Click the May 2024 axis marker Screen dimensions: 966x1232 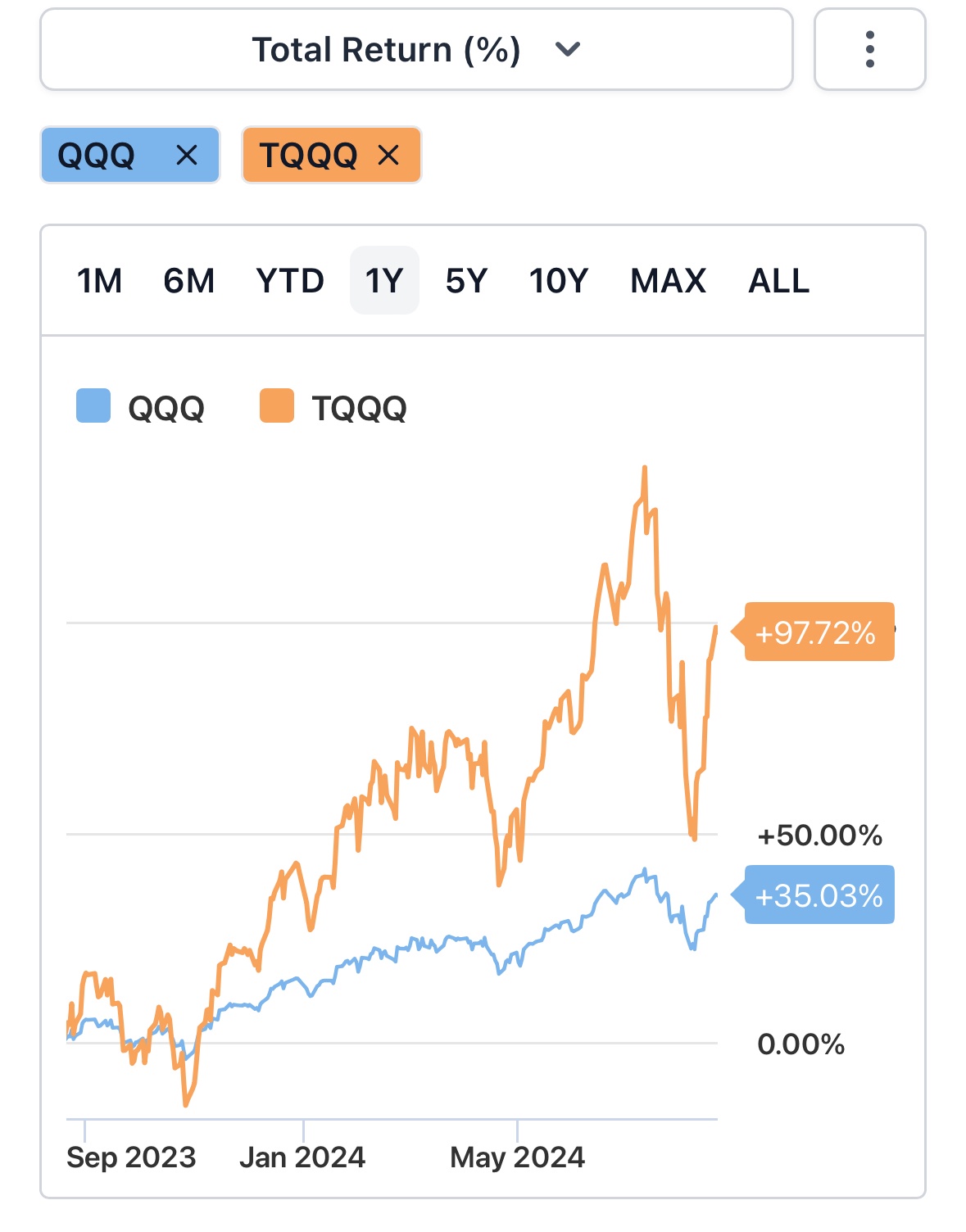pos(517,1157)
